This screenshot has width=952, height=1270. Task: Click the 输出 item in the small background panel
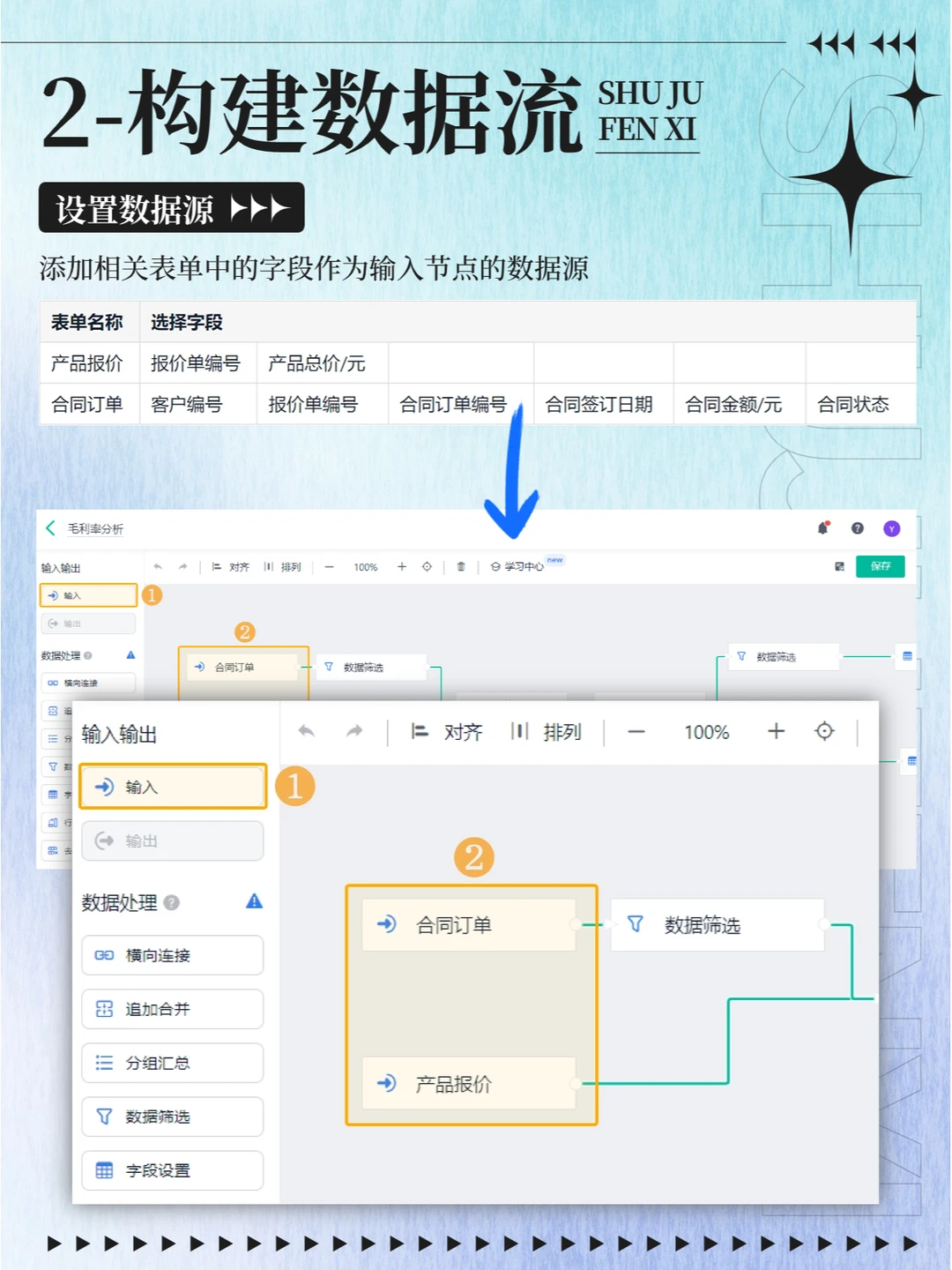(88, 624)
